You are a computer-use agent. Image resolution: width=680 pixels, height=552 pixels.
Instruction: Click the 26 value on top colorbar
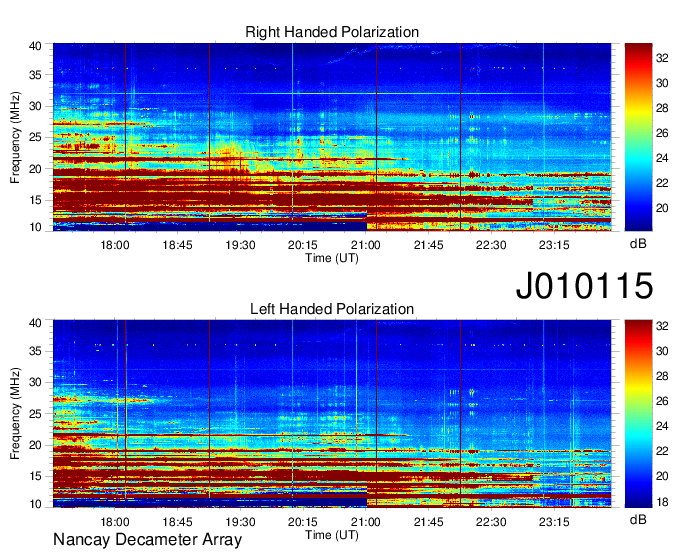click(662, 133)
